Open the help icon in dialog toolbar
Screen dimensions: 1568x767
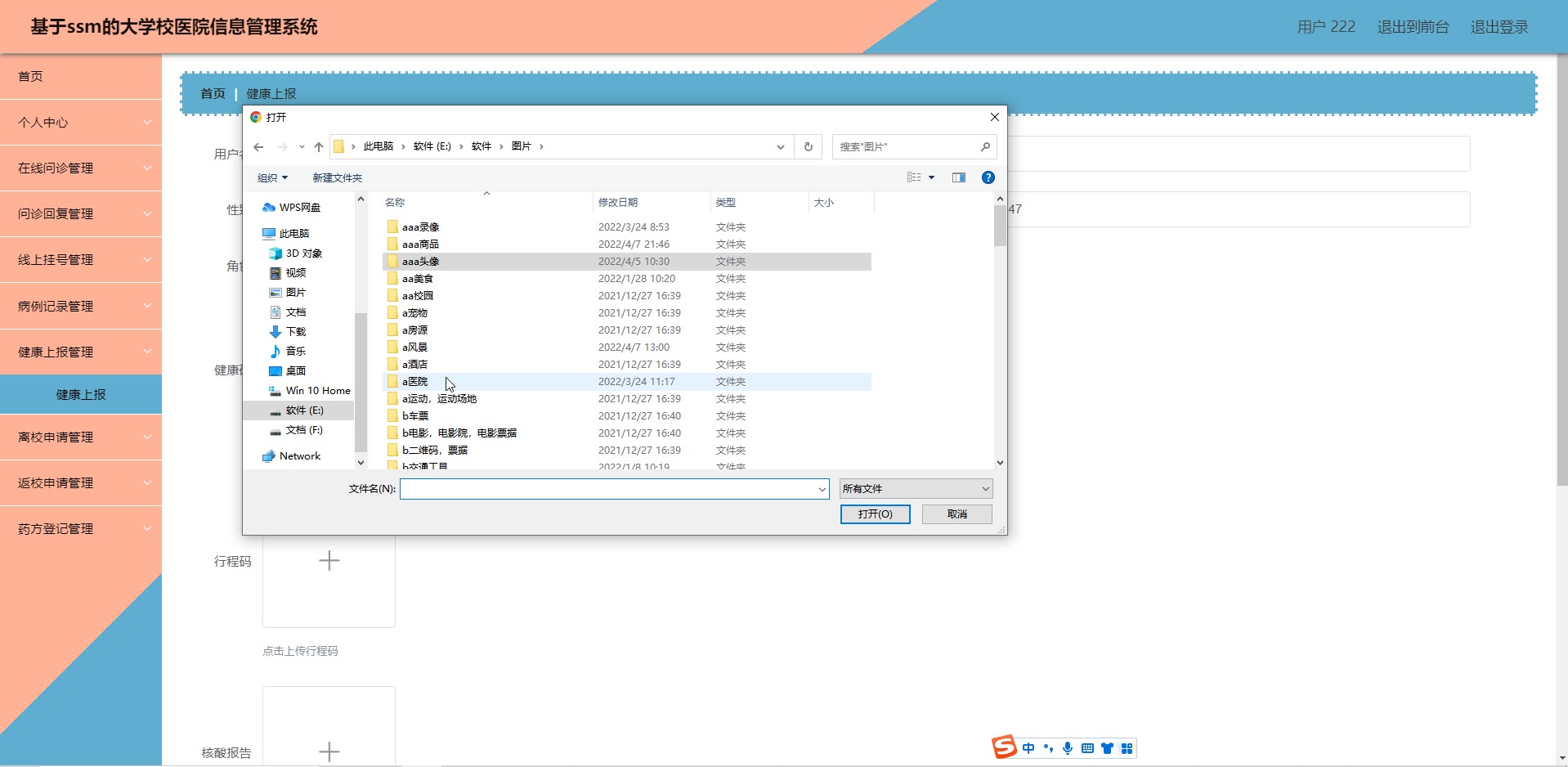[988, 177]
